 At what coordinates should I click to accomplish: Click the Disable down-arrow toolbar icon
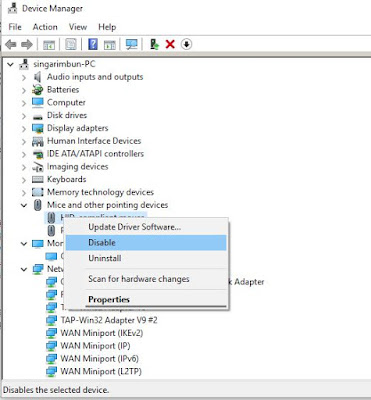pos(186,44)
